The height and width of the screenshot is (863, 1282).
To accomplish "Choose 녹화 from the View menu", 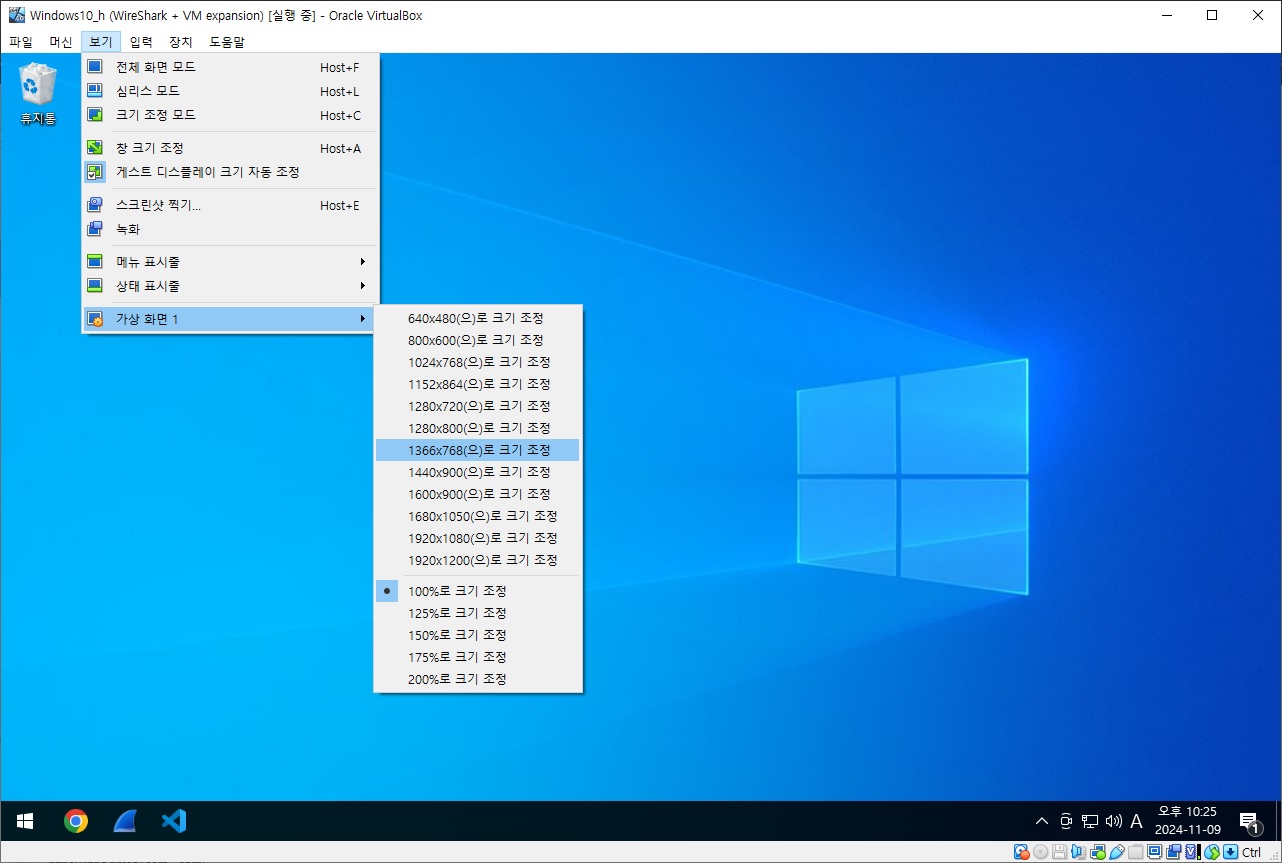I will point(230,229).
